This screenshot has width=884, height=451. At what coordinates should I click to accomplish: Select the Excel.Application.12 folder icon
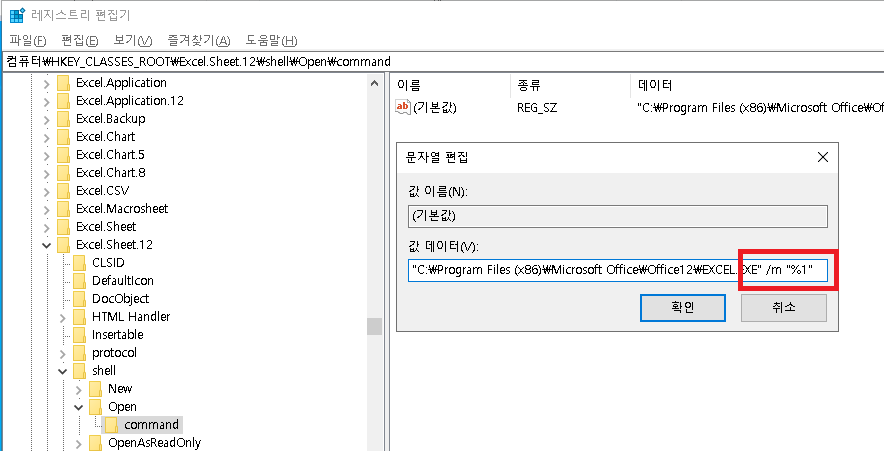coord(63,101)
